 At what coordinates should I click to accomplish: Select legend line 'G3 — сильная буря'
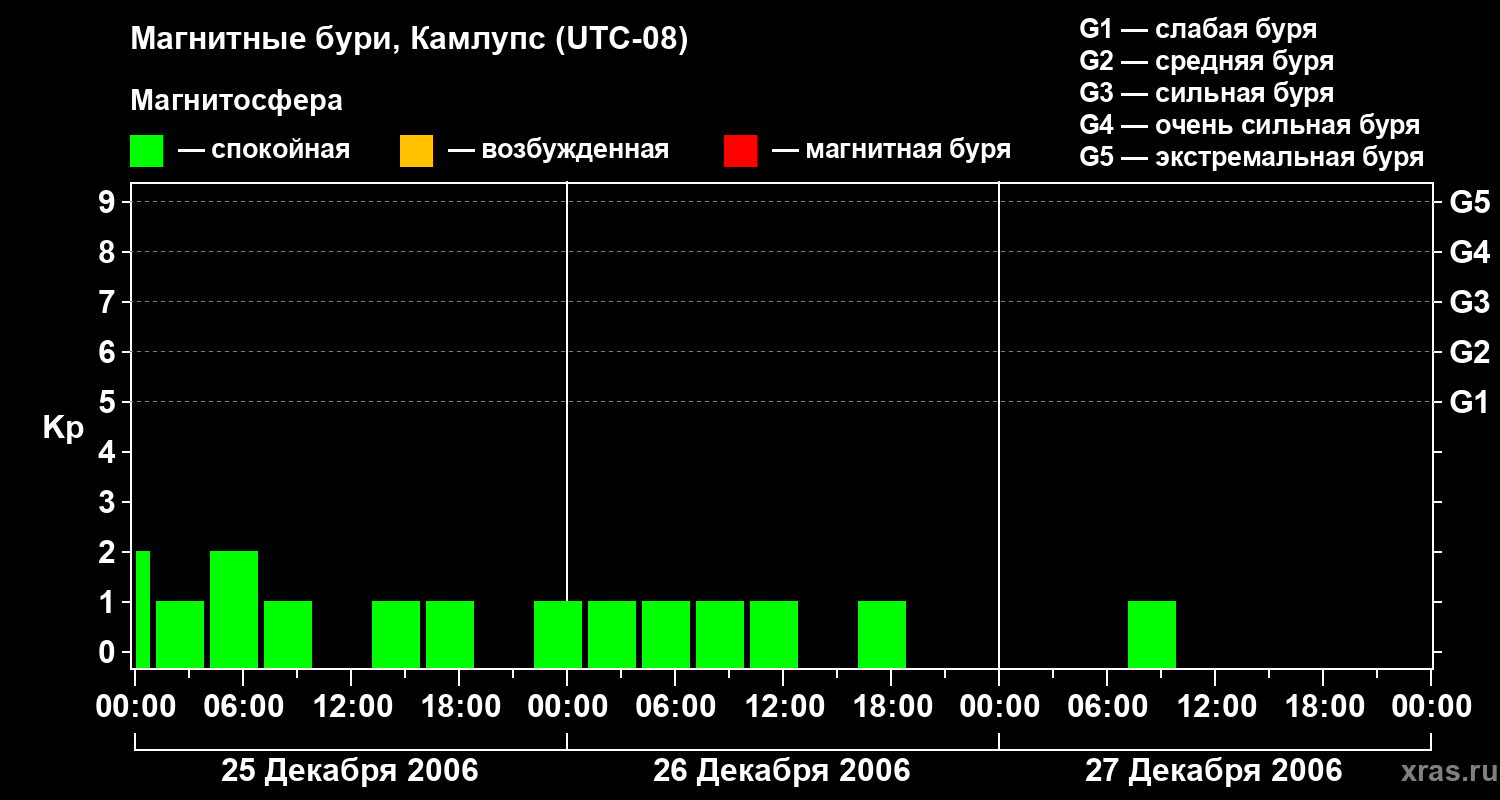(1206, 93)
